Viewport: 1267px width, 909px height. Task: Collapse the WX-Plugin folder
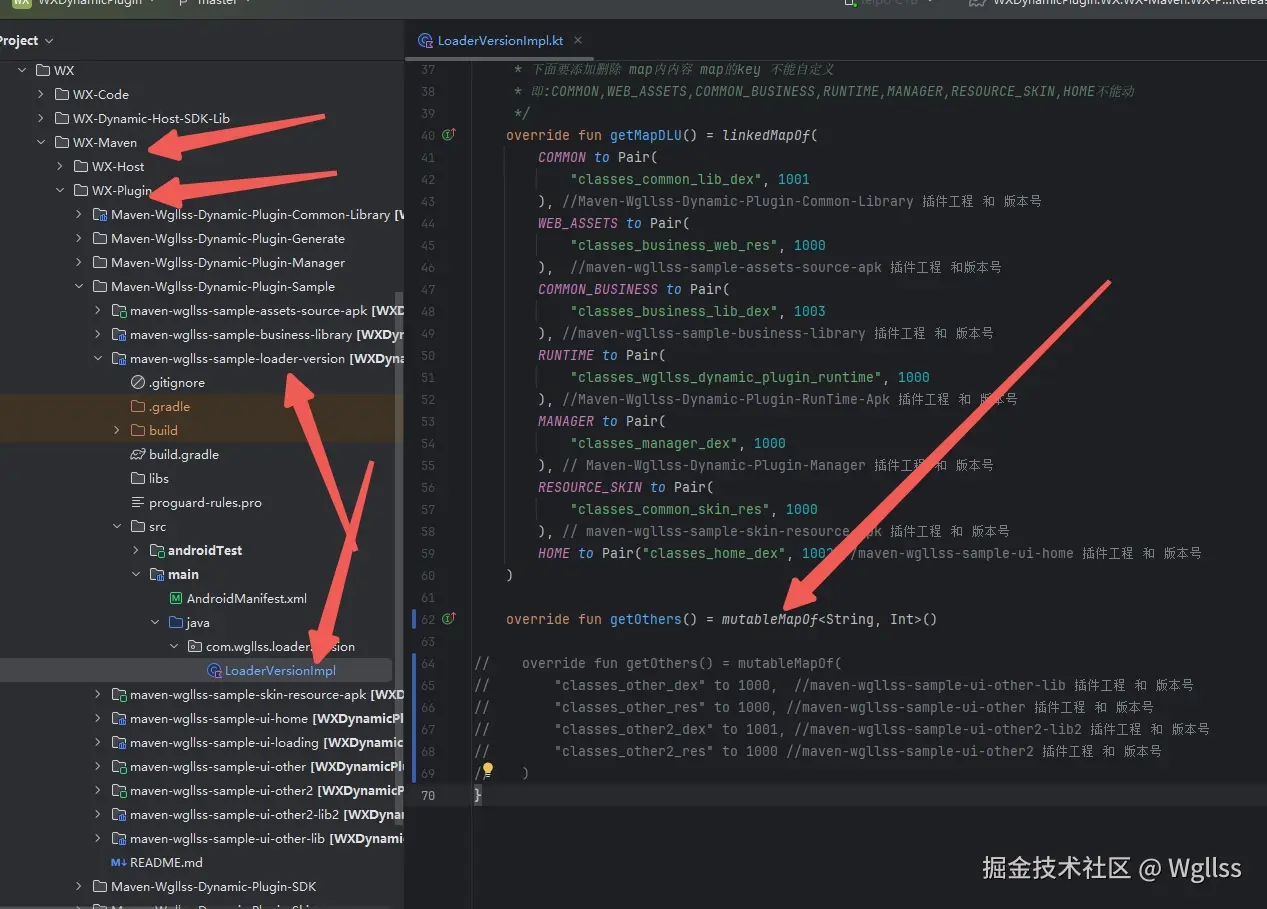click(60, 191)
